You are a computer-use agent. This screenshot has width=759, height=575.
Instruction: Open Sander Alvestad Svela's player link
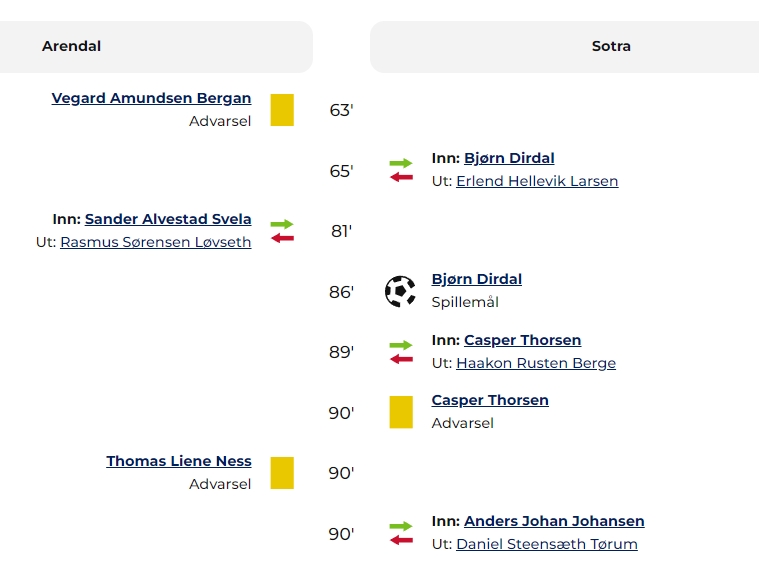[168, 219]
